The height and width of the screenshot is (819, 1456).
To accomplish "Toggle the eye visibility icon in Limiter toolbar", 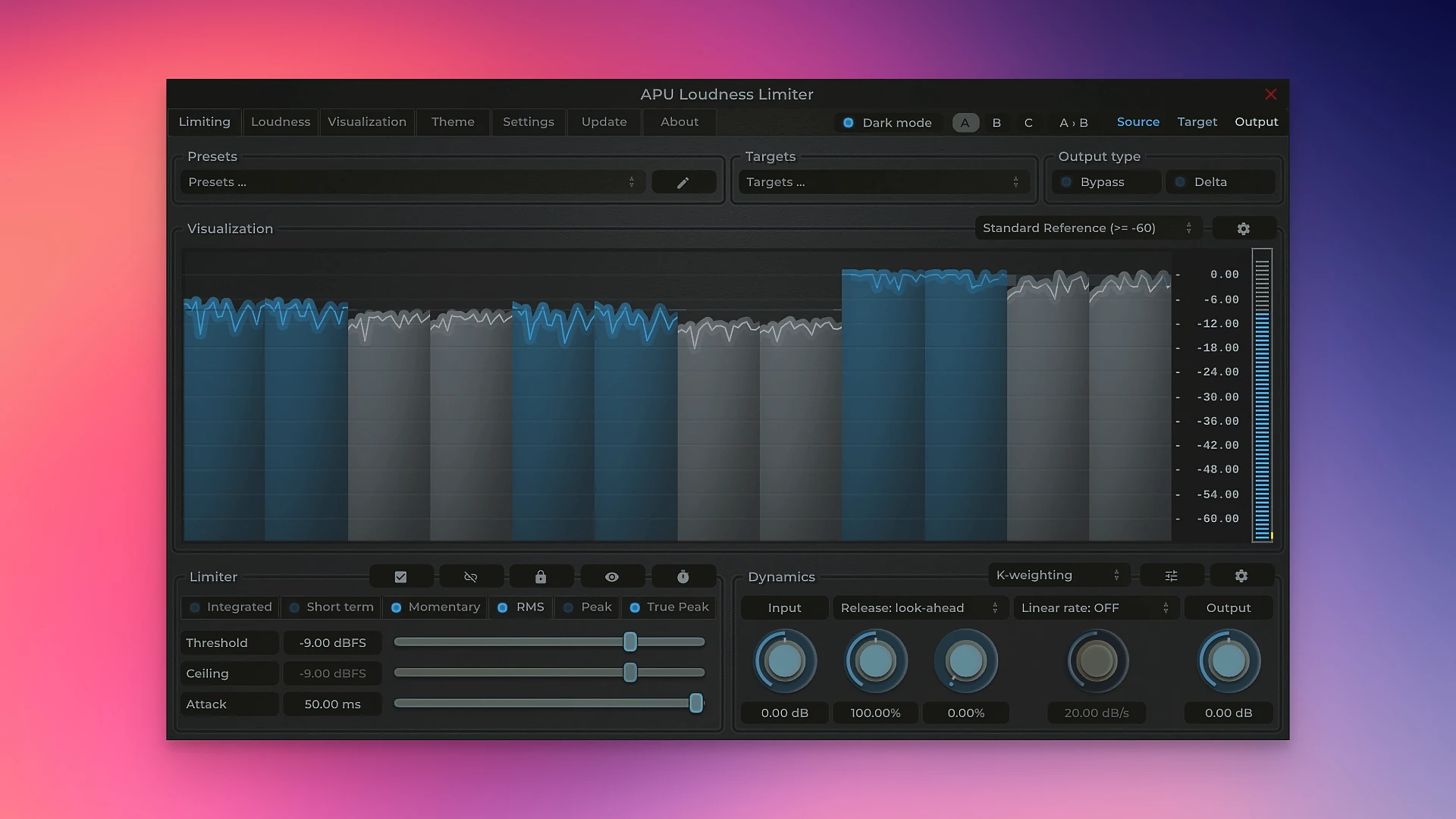I will tap(611, 576).
